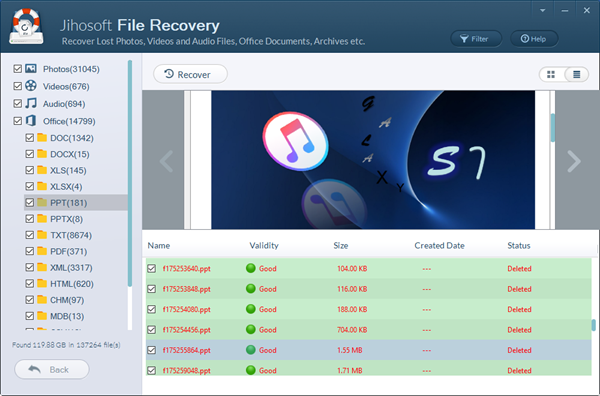Viewport: 600px width, 396px height.
Task: Toggle the DOC(1342) checkbox
Action: [29, 138]
